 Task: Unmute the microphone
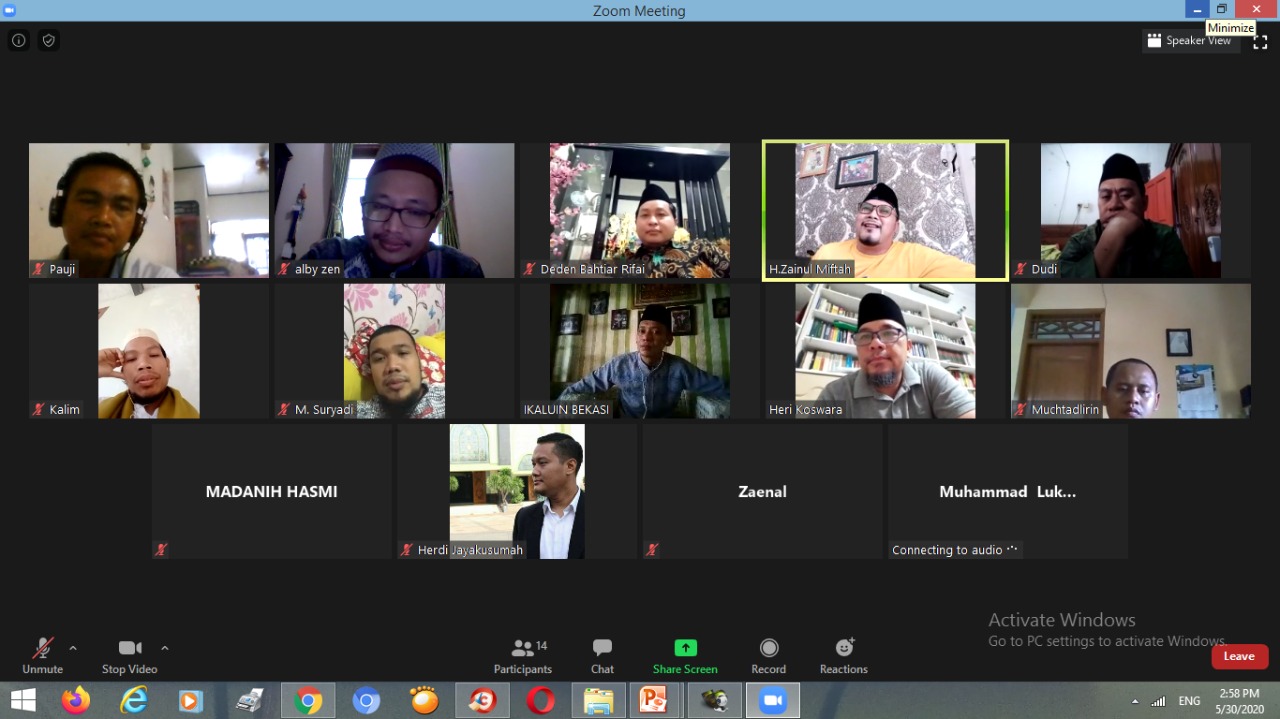[x=42, y=656]
